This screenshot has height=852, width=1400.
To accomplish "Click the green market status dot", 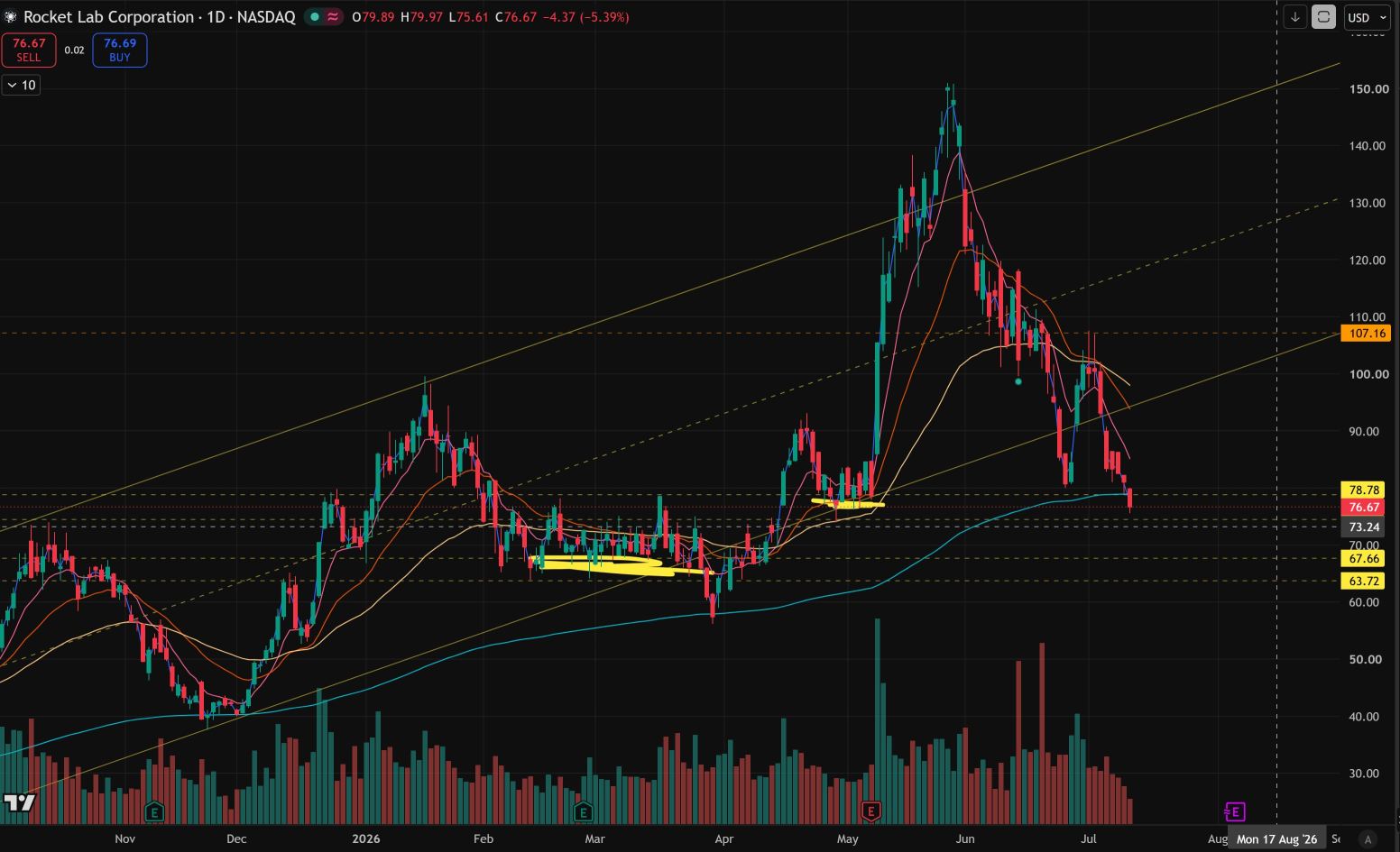I will coord(314,17).
